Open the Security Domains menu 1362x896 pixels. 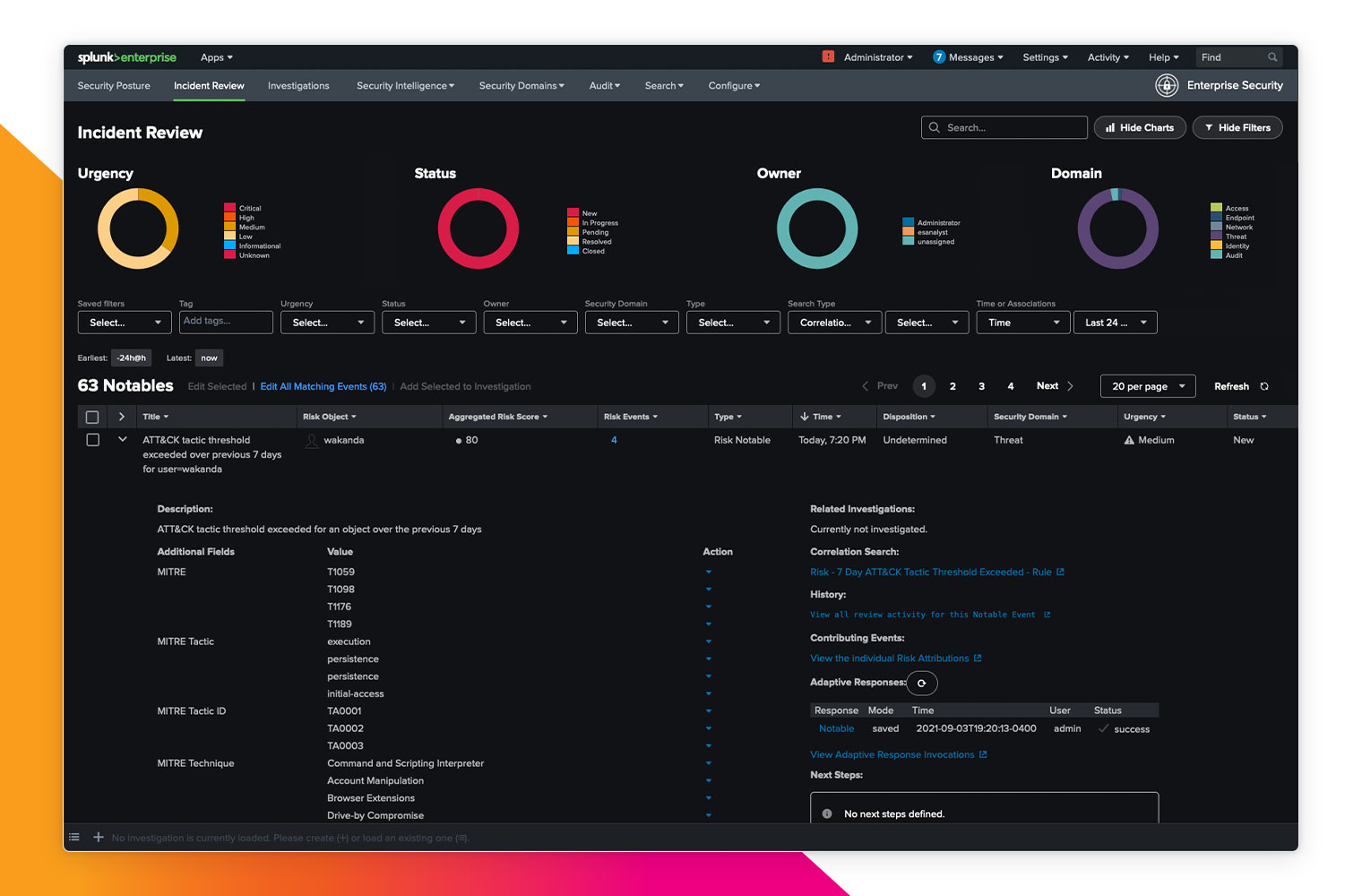[x=522, y=86]
